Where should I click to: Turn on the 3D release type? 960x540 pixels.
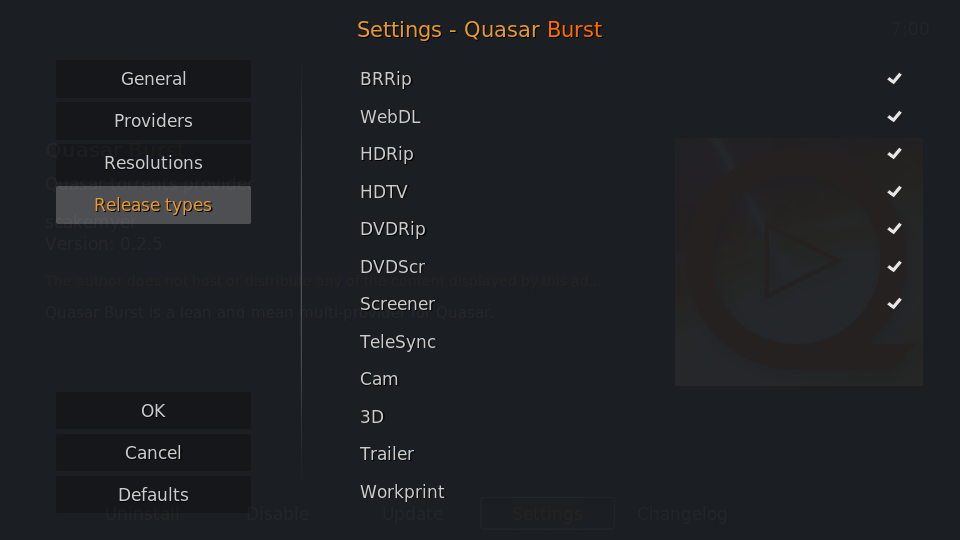coord(631,416)
